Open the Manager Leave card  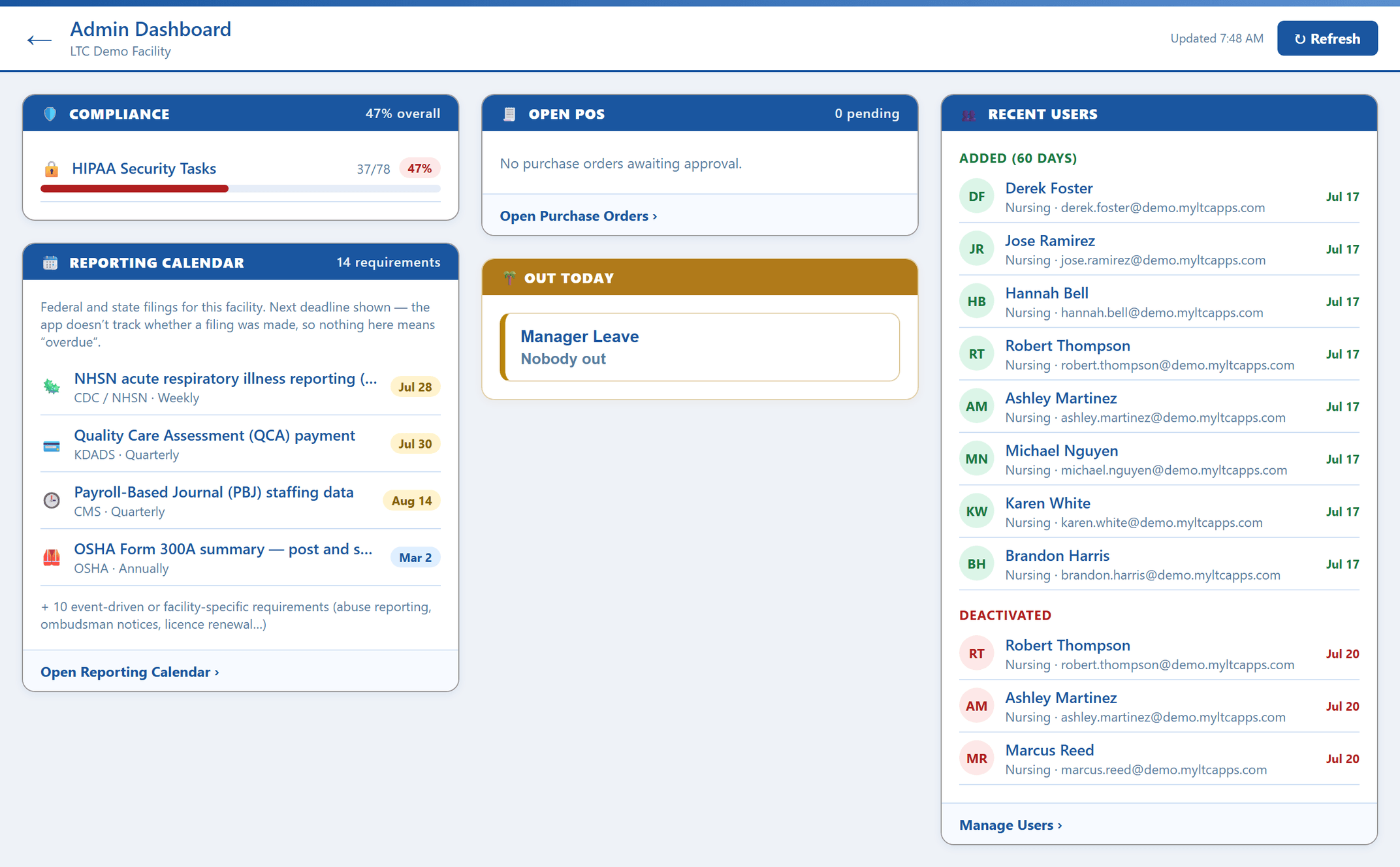[699, 347]
